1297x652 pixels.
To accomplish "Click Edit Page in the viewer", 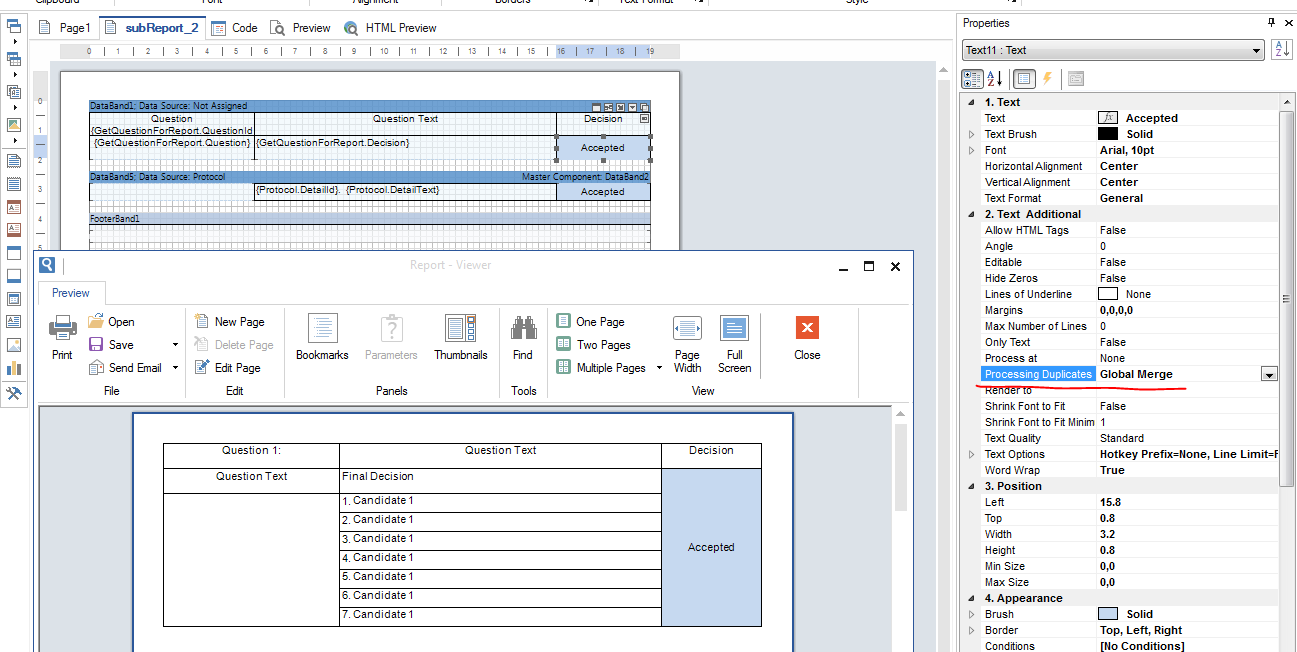I will (x=227, y=368).
